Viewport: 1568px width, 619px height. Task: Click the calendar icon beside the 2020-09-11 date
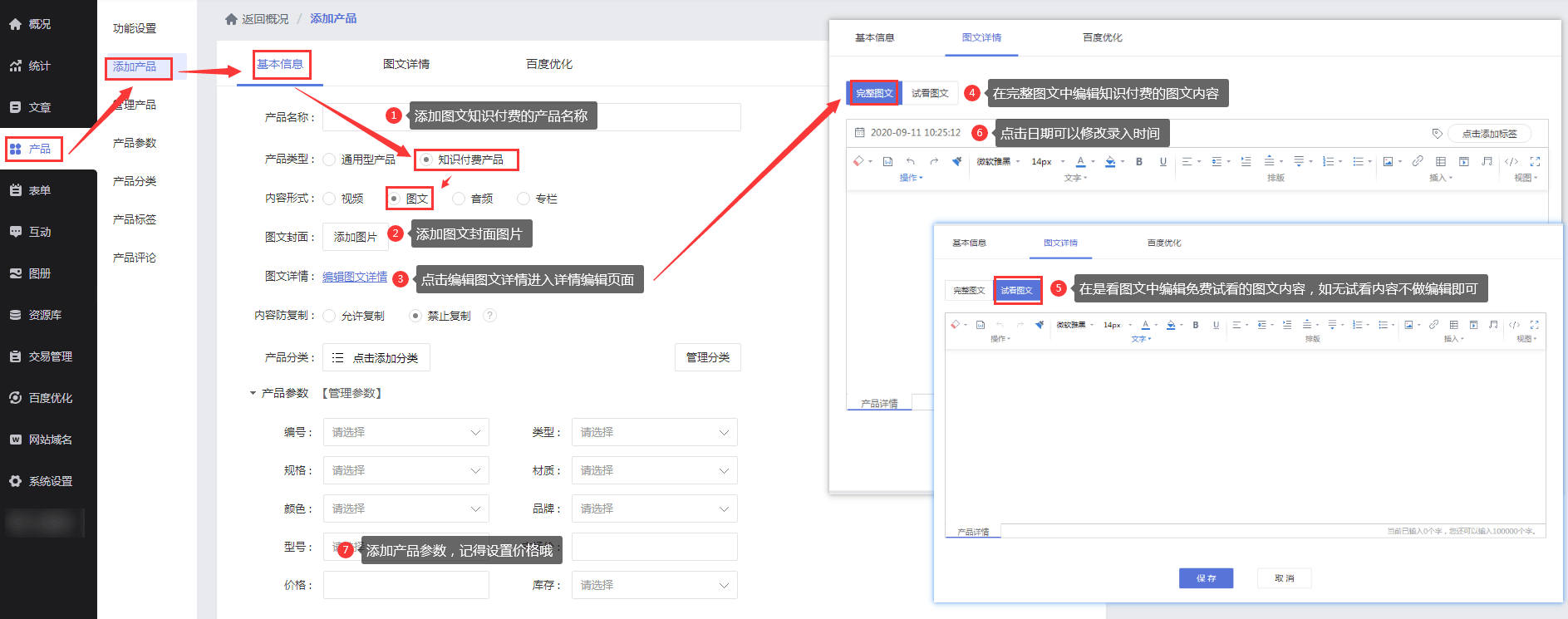pos(860,133)
